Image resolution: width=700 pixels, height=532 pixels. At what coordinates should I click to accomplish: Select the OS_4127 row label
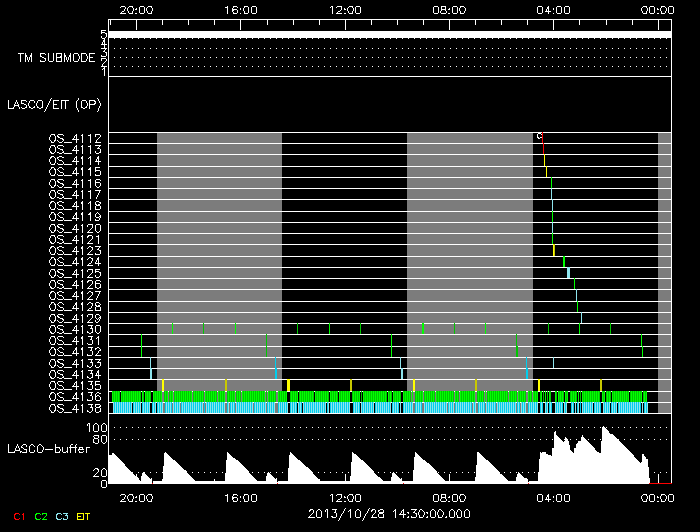click(75, 296)
